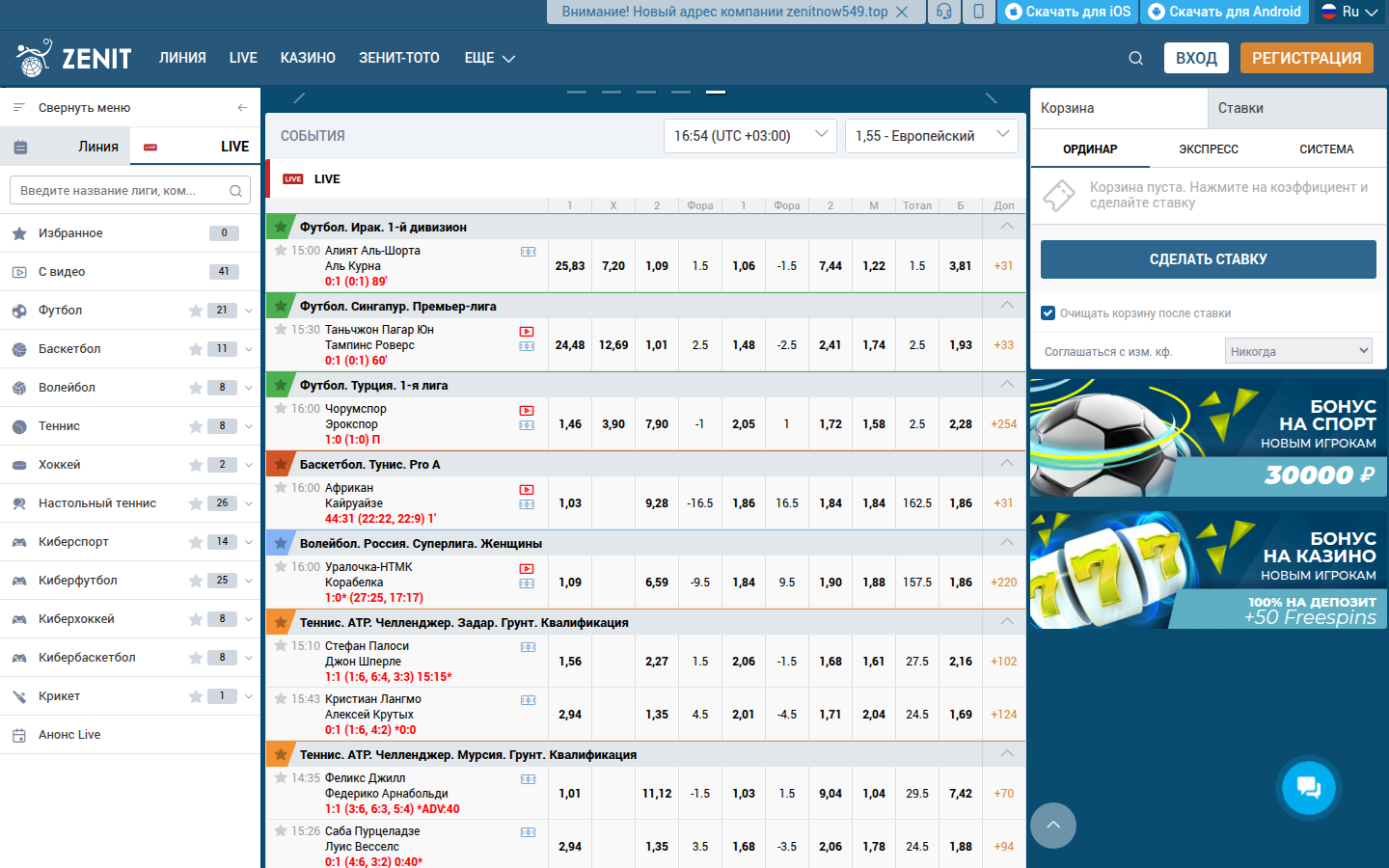Click the league search input field

click(x=116, y=190)
